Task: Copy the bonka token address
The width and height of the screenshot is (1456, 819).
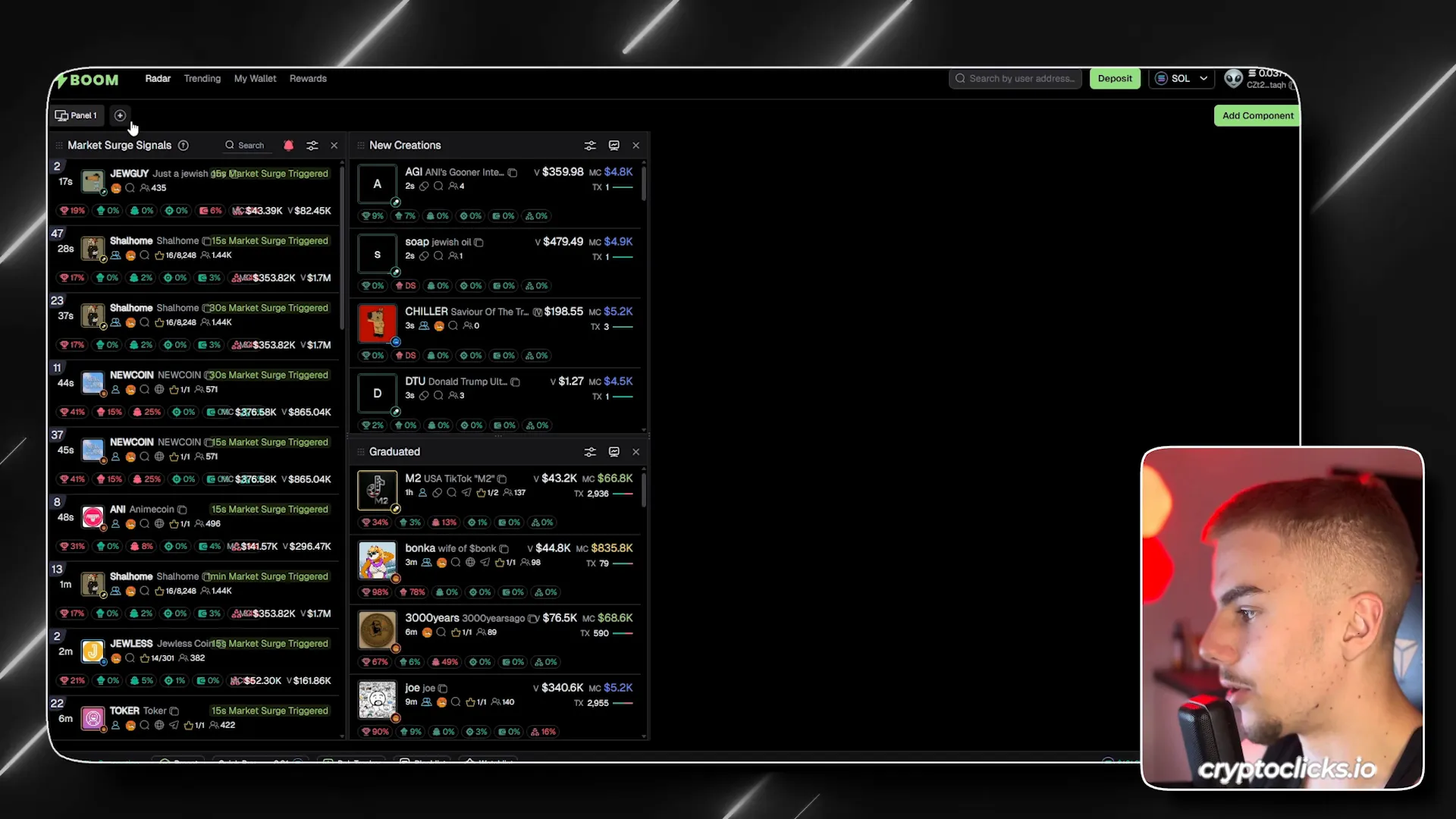Action: pos(504,549)
